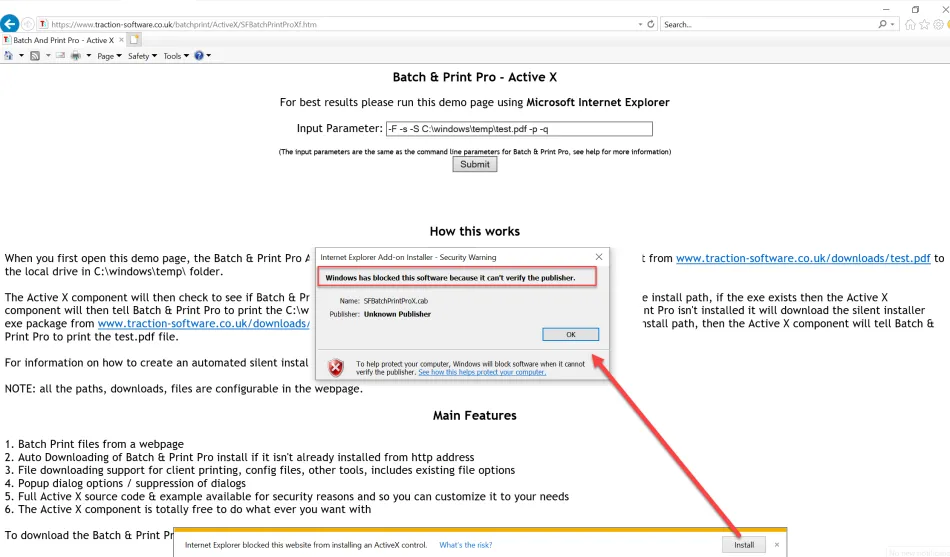Expand the Tools dropdown menu
Viewport: 950px width, 557px height.
click(175, 56)
